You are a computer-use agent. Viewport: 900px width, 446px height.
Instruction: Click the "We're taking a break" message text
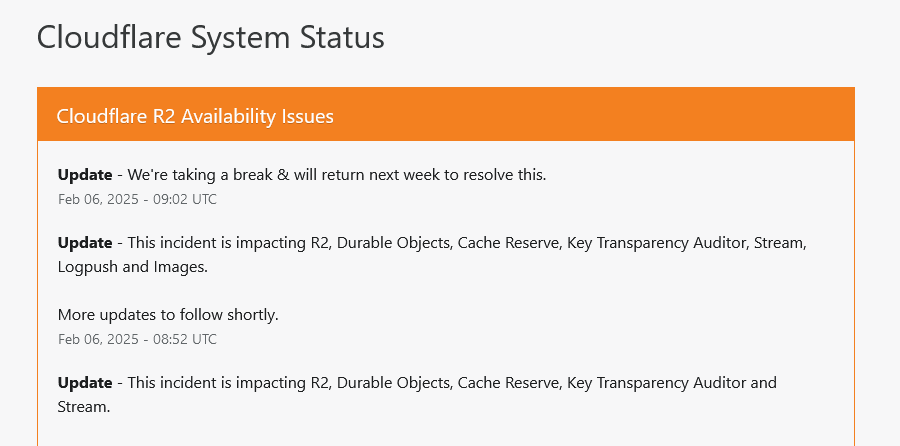click(337, 174)
